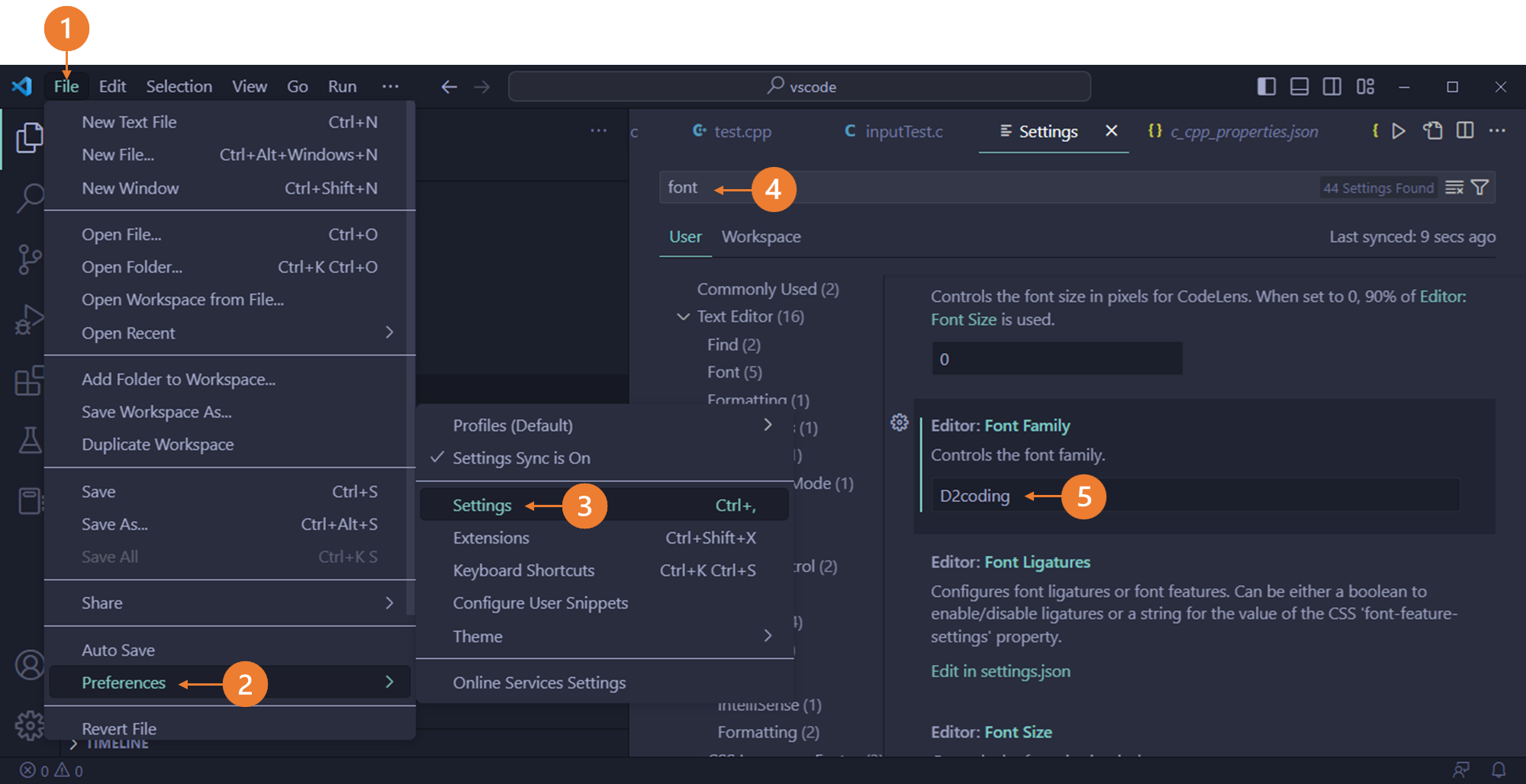
Task: Click the notifications bell in status bar
Action: coord(1499,770)
